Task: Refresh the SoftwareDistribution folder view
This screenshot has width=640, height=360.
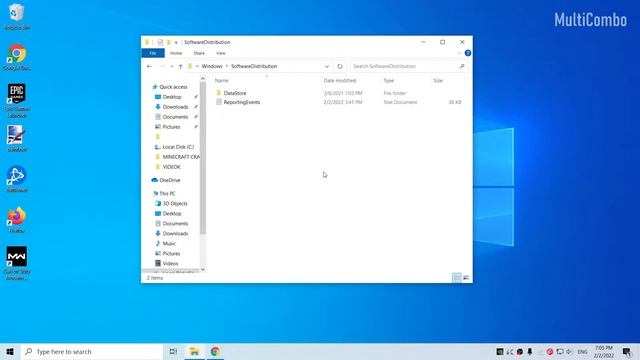Action: click(340, 66)
